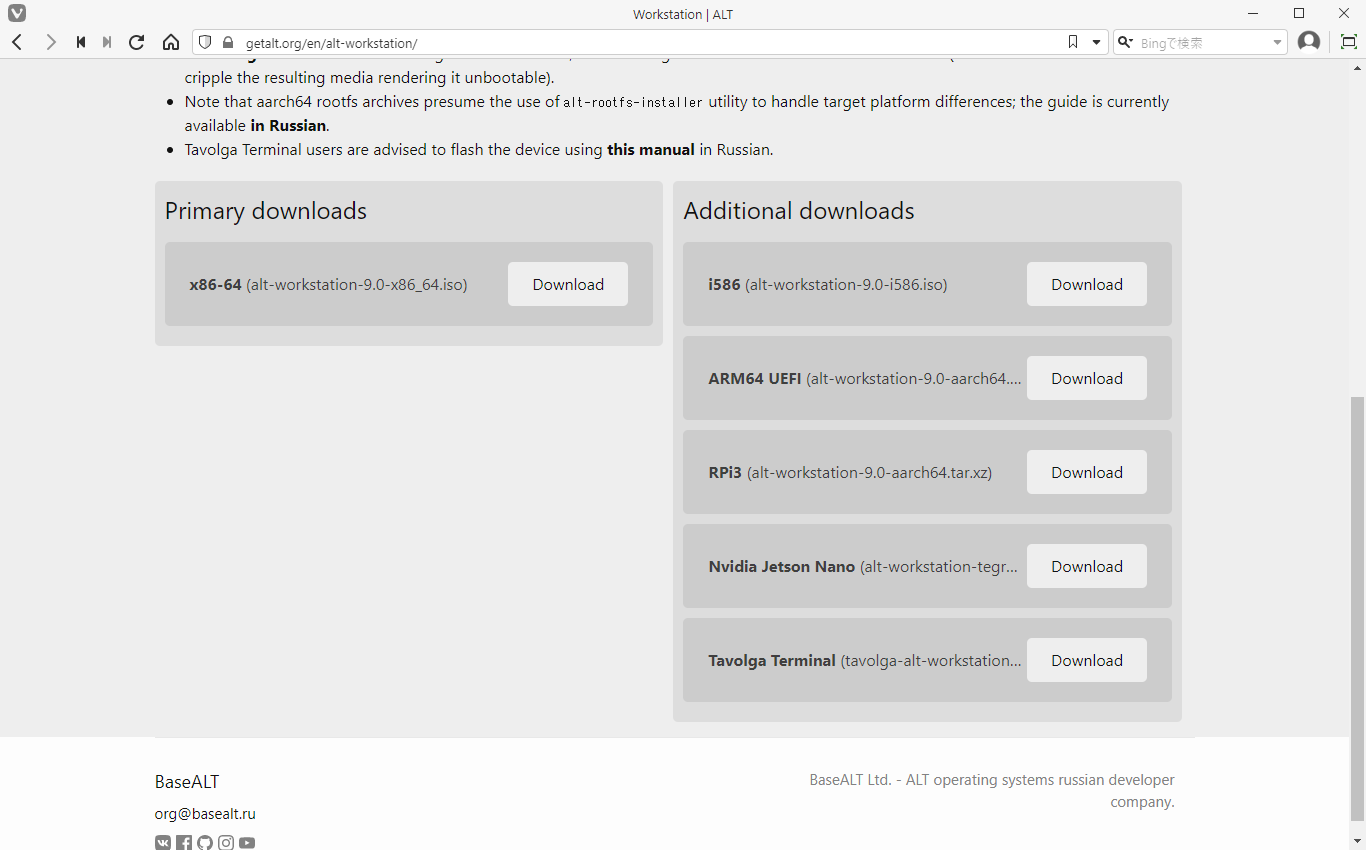Image resolution: width=1366 pixels, height=850 pixels.
Task: Click the org@basealt.ru email link
Action: tap(205, 814)
